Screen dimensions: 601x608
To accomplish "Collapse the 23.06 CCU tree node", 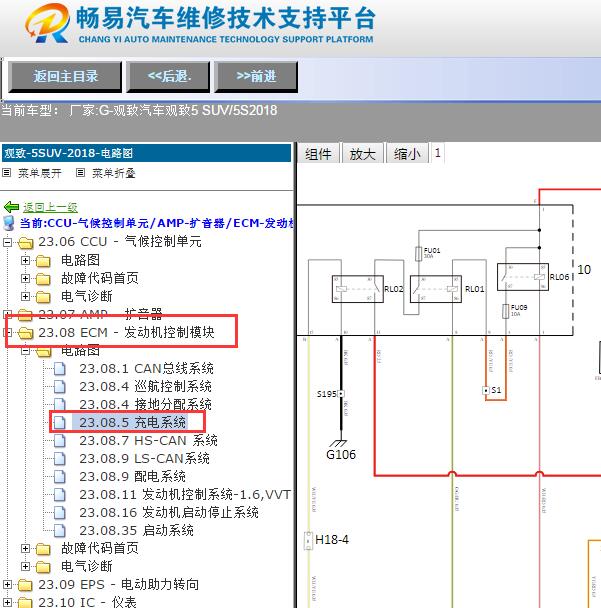I will (x=7, y=242).
